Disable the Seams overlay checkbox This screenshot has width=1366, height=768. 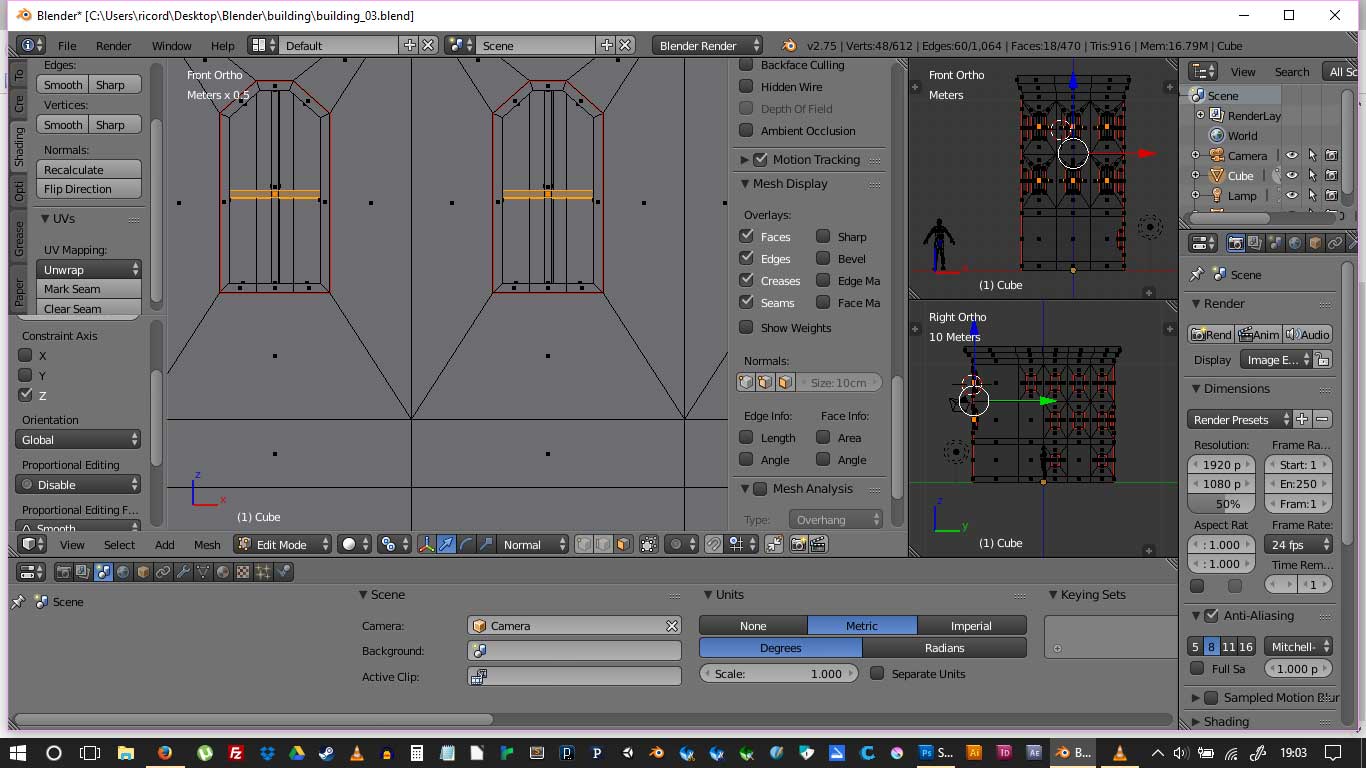pyautogui.click(x=746, y=302)
